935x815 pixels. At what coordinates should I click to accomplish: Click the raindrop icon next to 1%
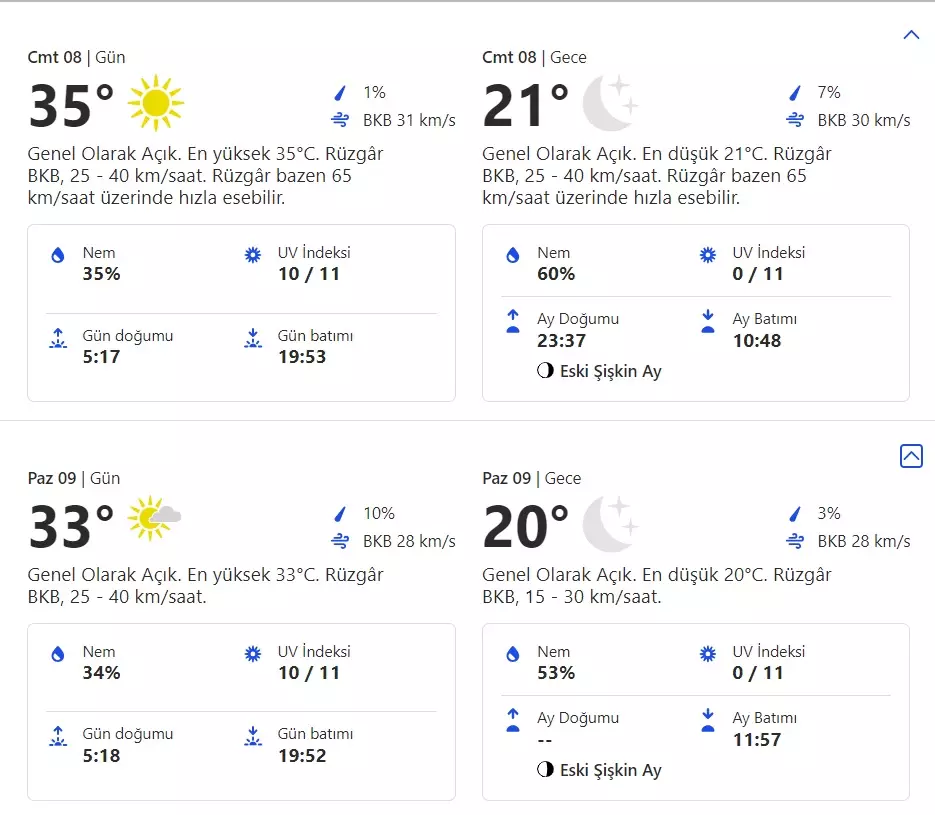341,93
